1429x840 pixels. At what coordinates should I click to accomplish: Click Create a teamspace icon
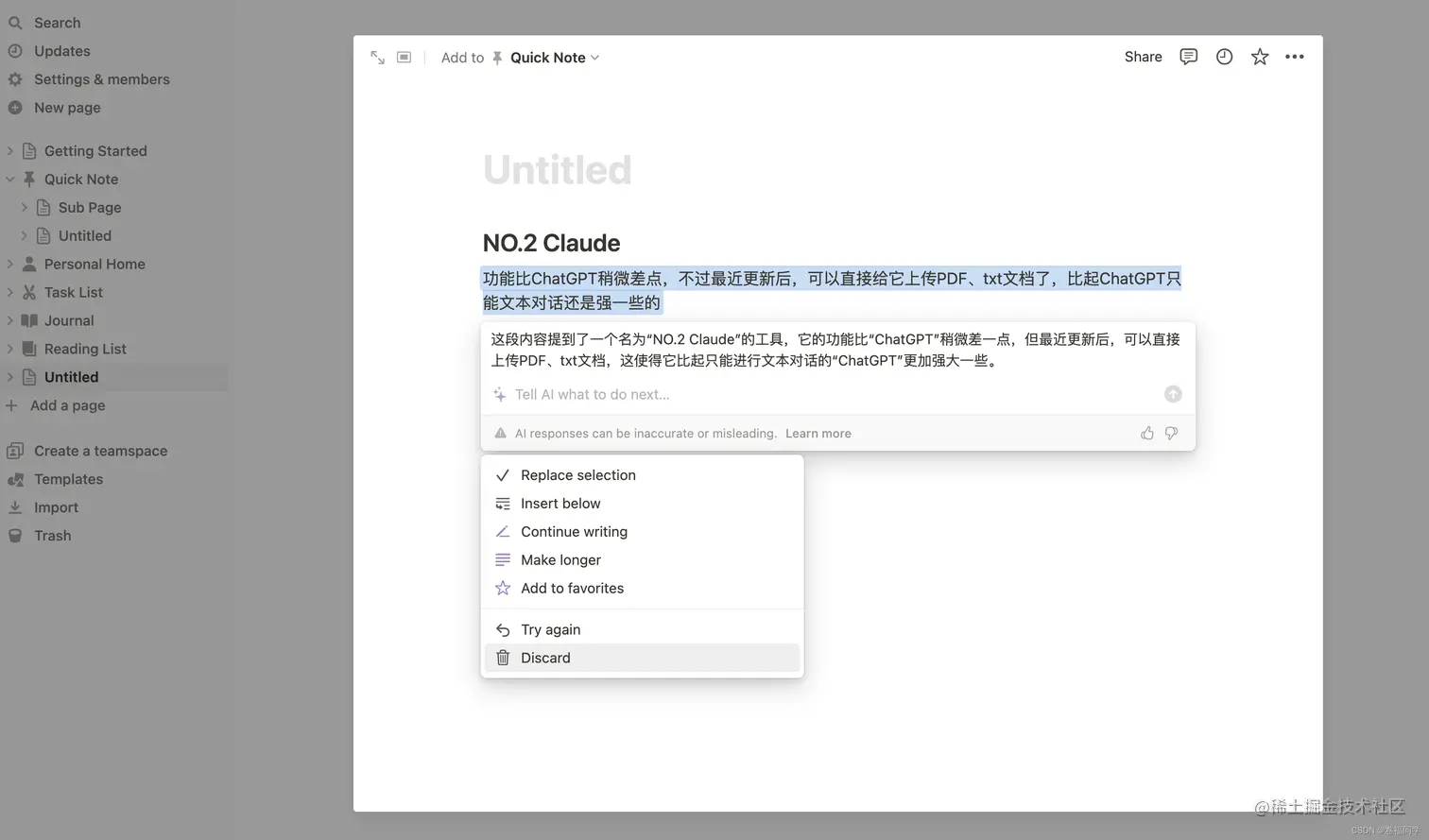click(15, 452)
